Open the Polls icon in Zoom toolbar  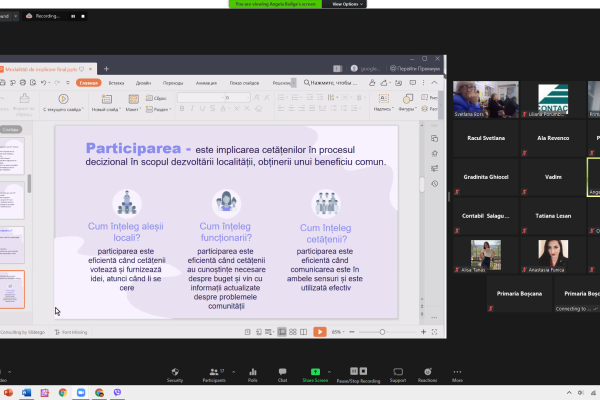click(252, 372)
